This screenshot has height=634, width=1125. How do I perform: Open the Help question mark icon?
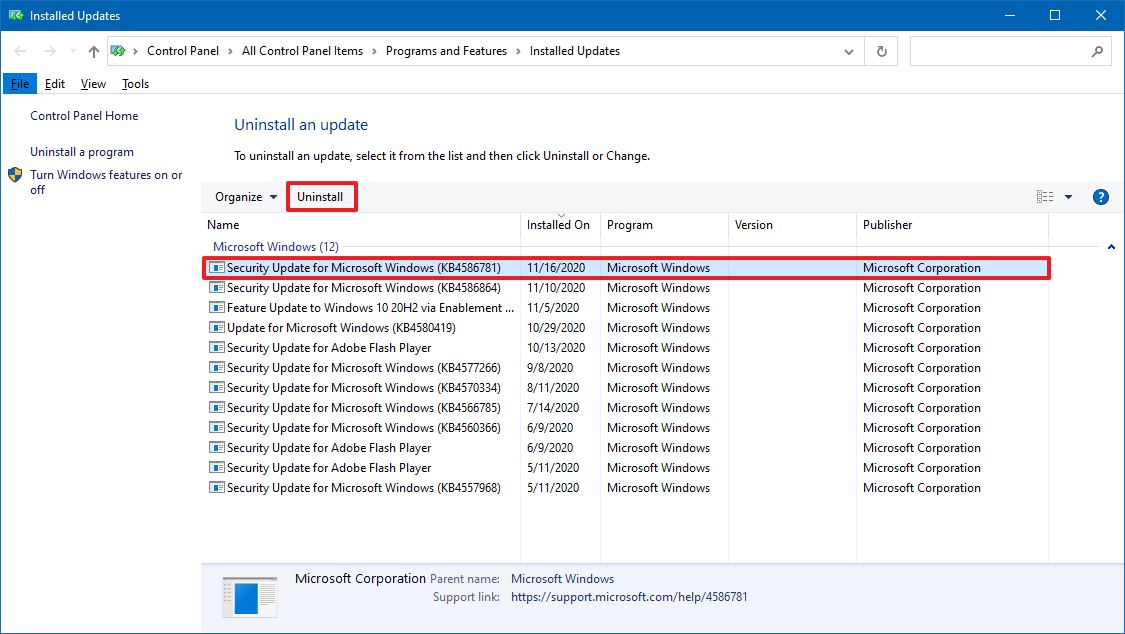coord(1101,197)
